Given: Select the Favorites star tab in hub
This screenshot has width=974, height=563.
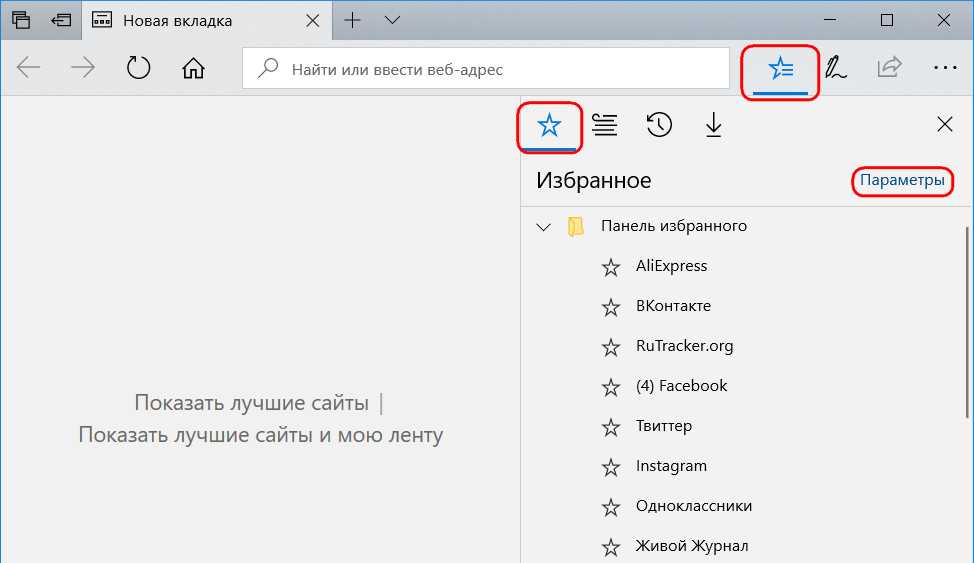Looking at the screenshot, I should [549, 125].
